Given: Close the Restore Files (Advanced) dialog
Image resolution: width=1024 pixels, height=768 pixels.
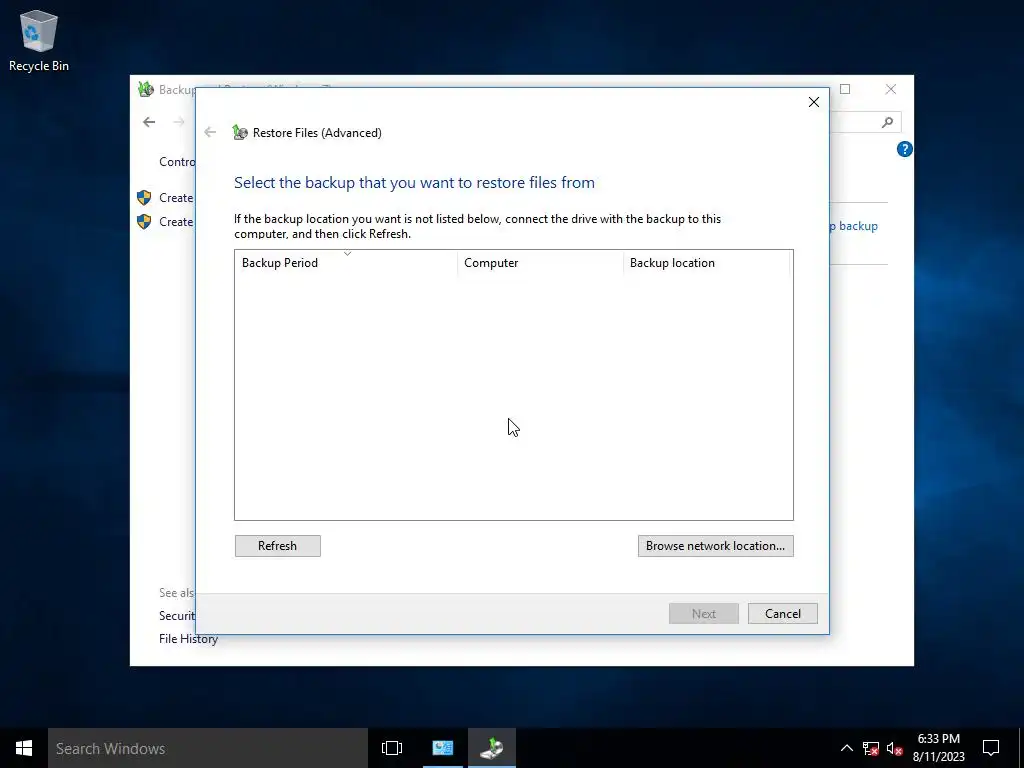Looking at the screenshot, I should pyautogui.click(x=814, y=102).
